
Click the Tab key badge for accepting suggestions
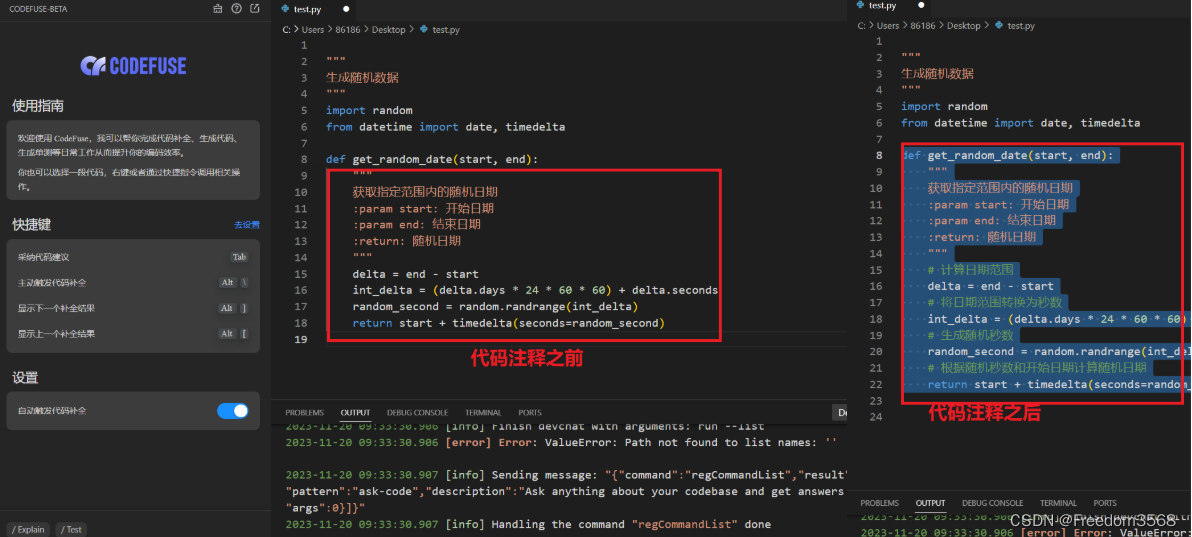(239, 257)
